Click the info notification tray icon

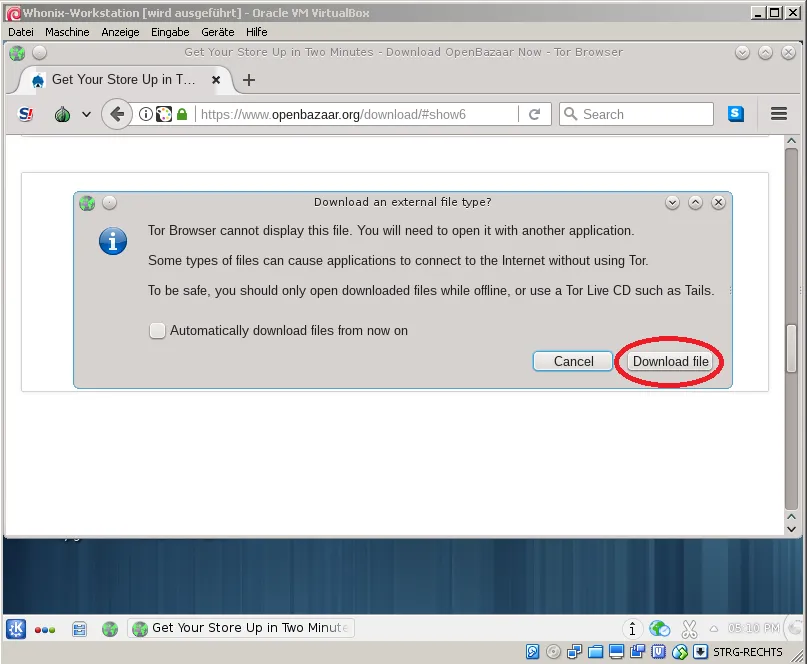(632, 628)
